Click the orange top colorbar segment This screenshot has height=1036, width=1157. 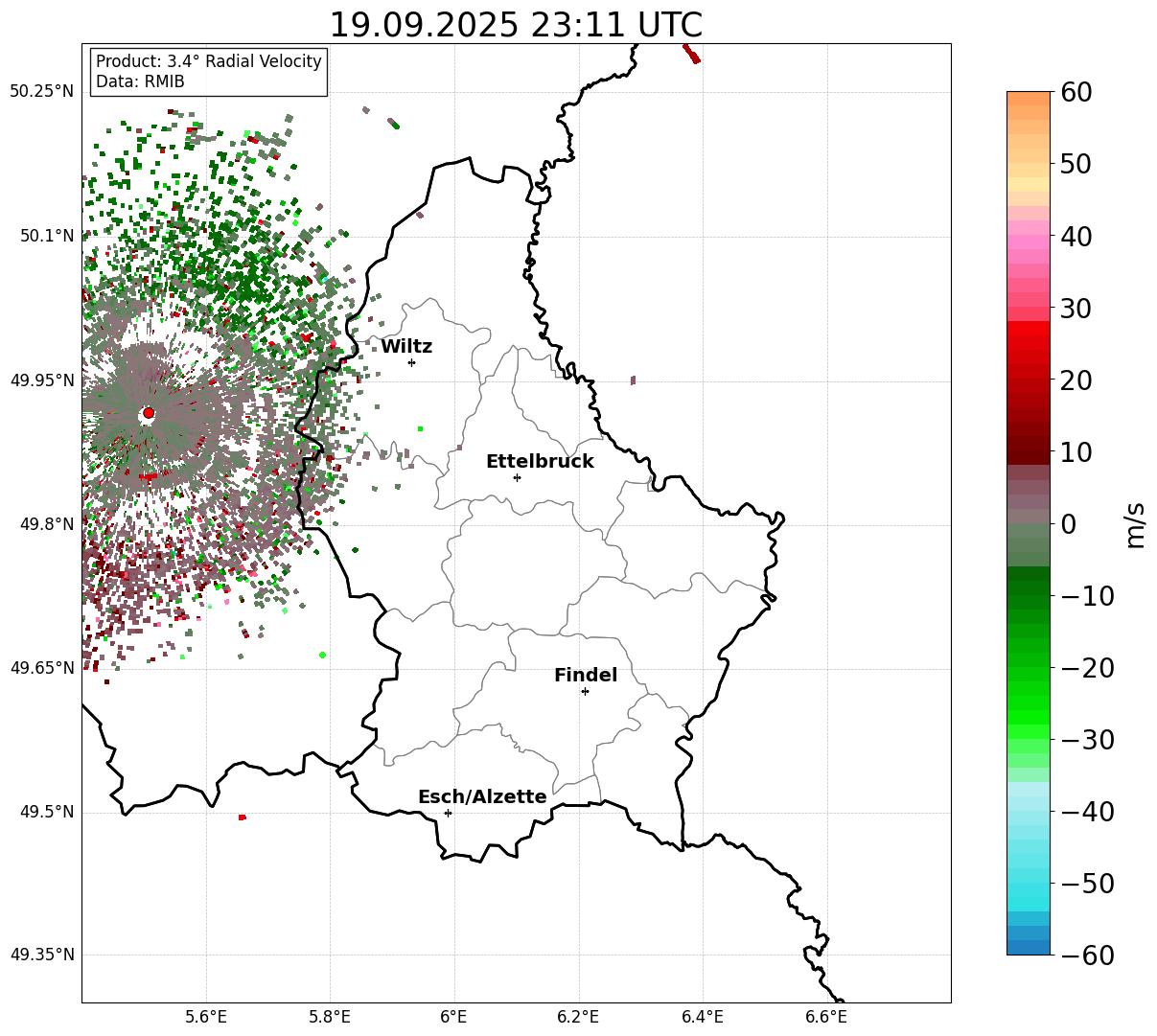[x=1029, y=99]
